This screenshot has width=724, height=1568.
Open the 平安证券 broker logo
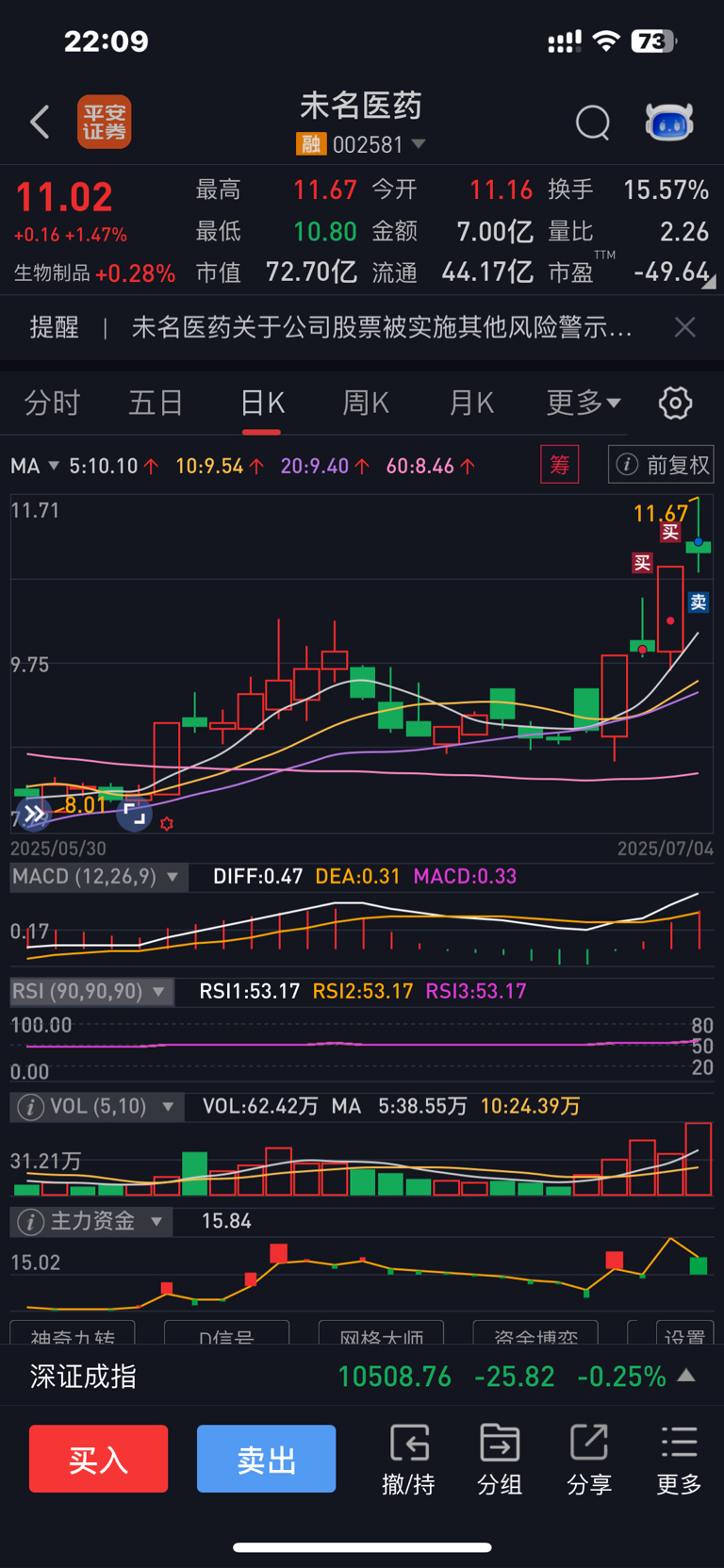click(104, 122)
